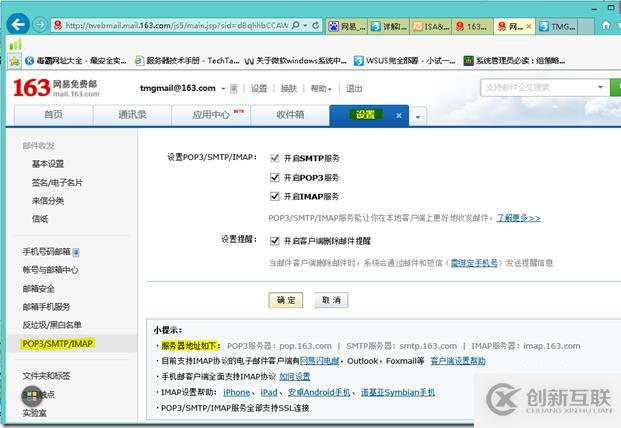Click the 退出 logout link

[x=354, y=88]
